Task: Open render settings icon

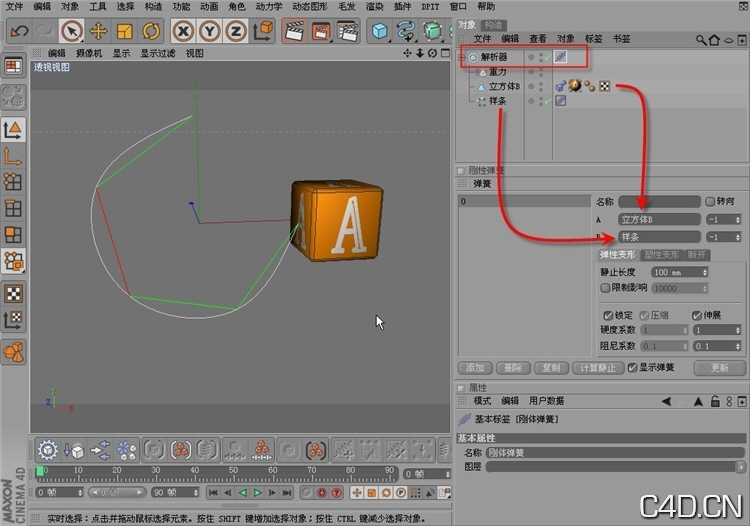Action: [348, 32]
